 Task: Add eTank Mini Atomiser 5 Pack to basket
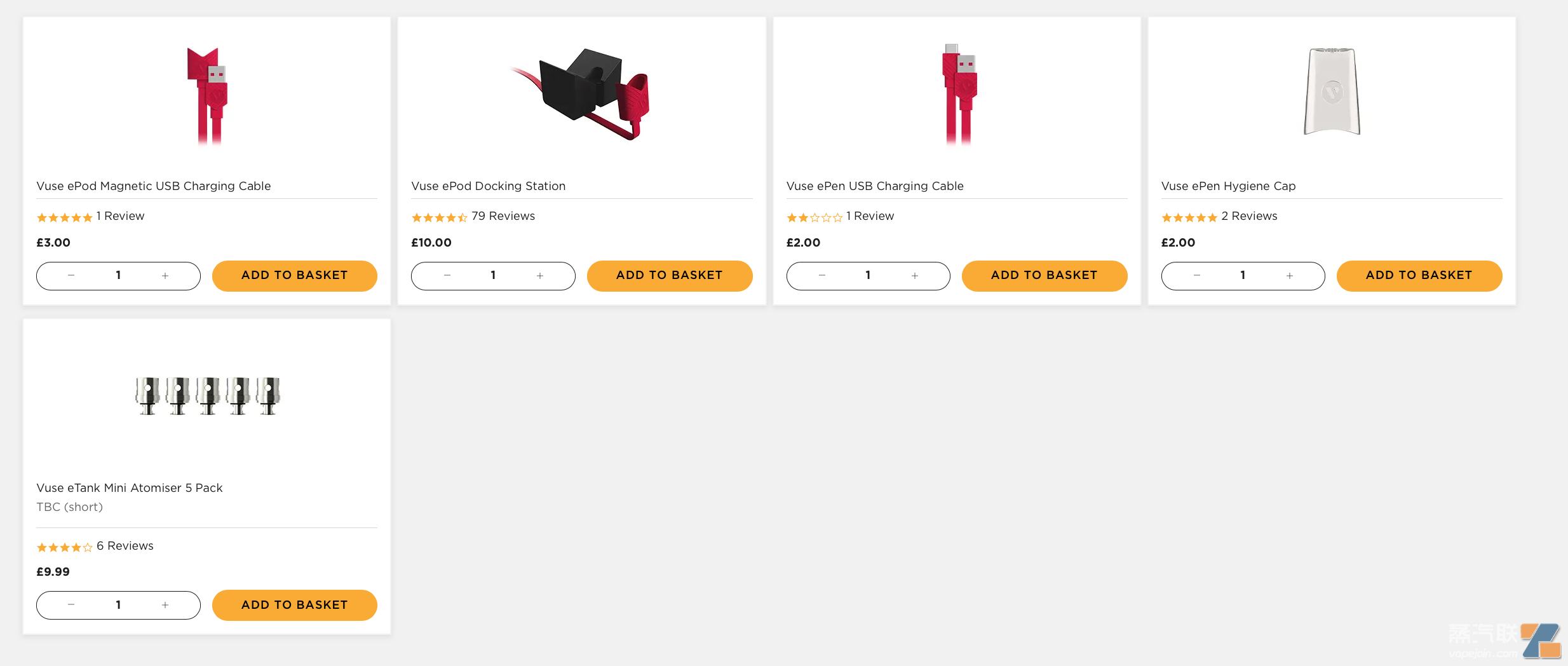[x=294, y=605]
